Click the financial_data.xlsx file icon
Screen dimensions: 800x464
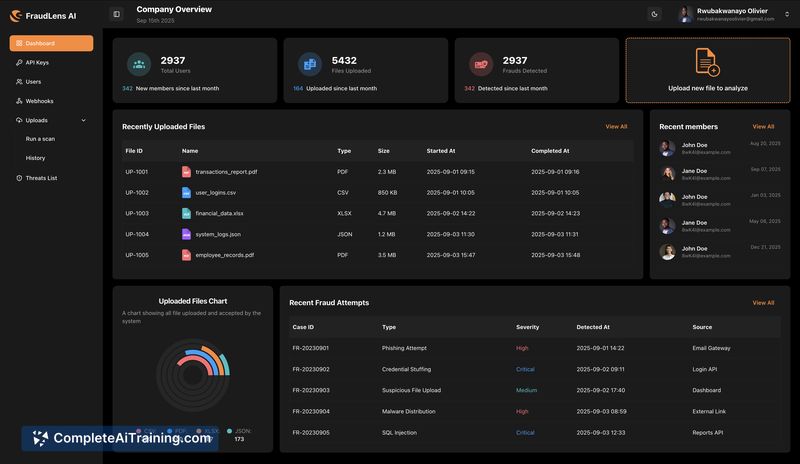(x=186, y=214)
